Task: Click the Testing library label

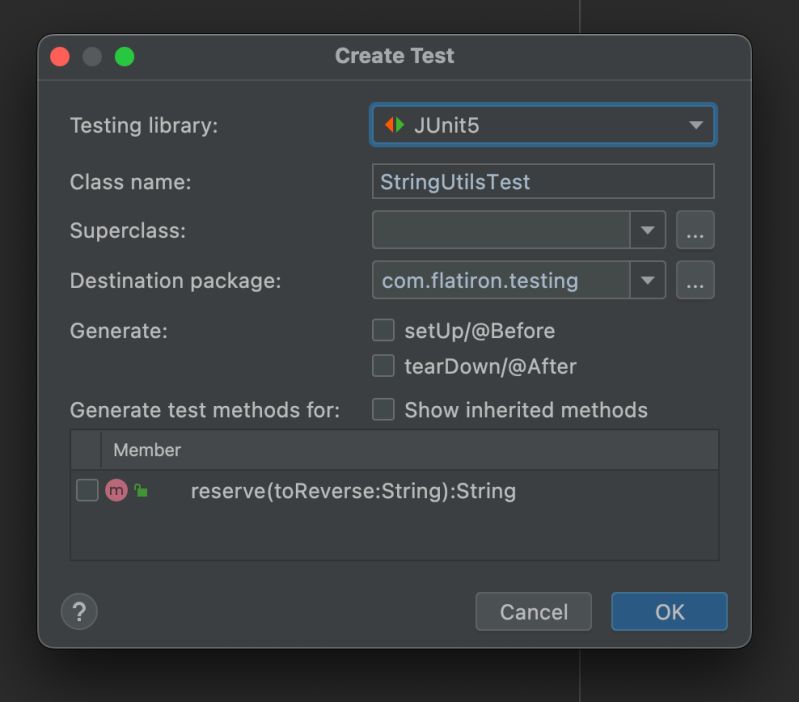Action: [x=144, y=125]
